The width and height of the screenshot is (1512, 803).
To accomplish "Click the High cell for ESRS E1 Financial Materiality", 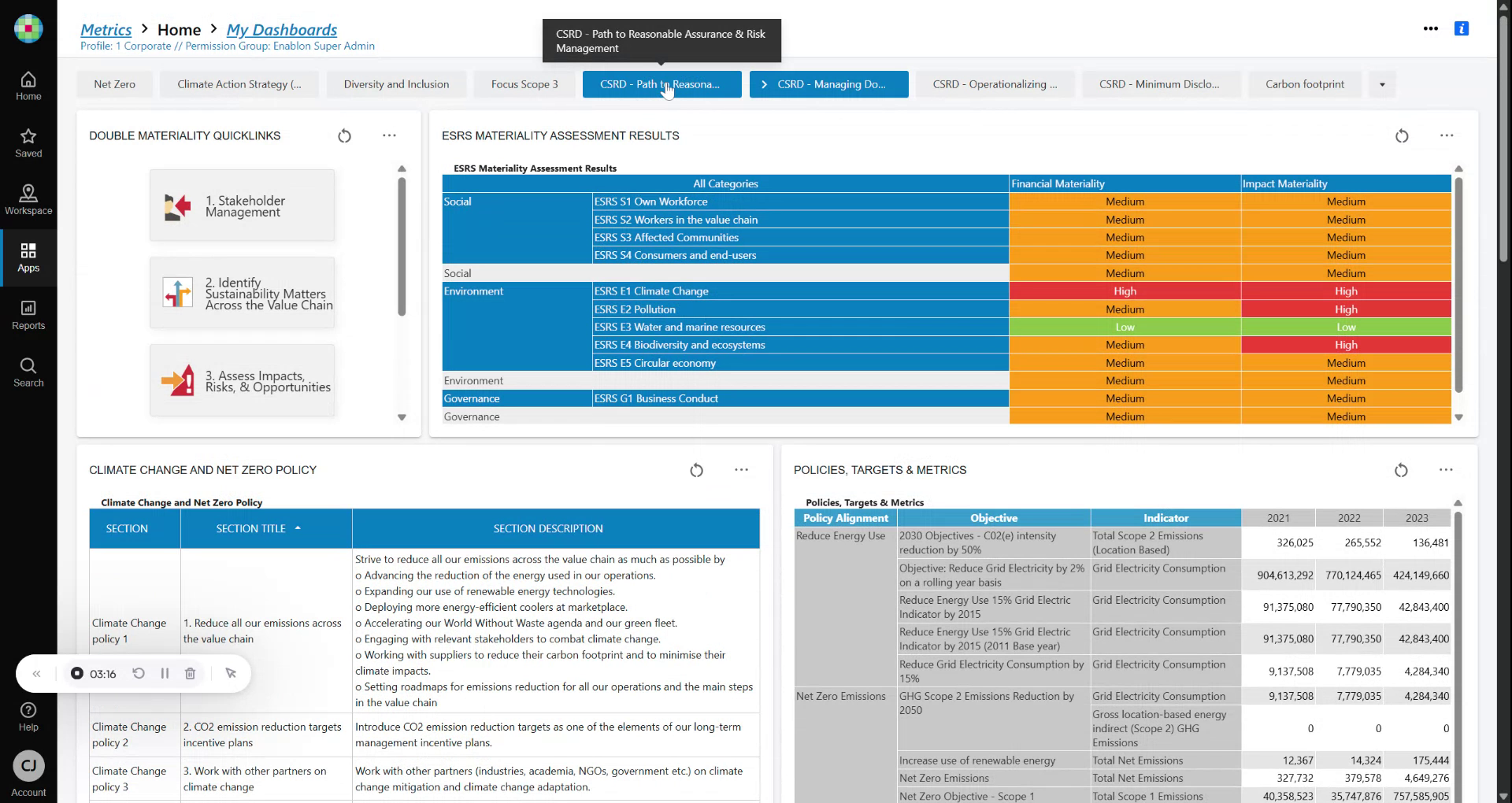I will click(1125, 291).
